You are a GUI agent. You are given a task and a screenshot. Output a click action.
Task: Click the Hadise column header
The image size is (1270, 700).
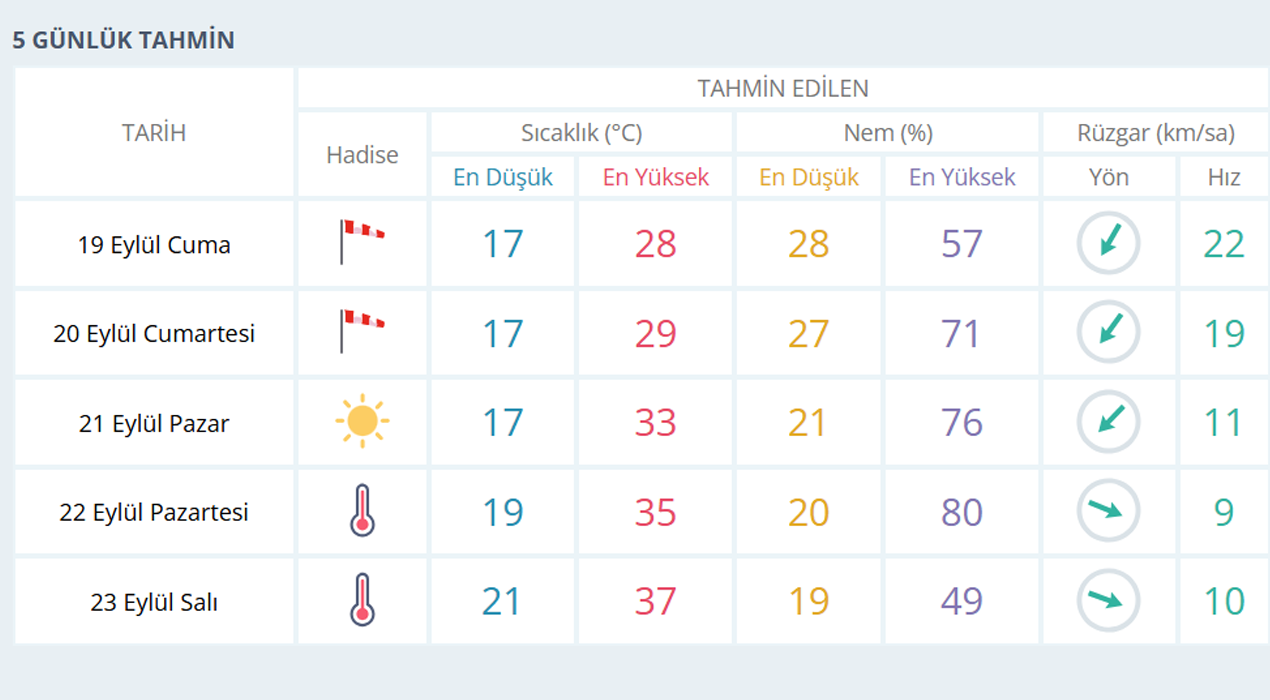[x=362, y=155]
